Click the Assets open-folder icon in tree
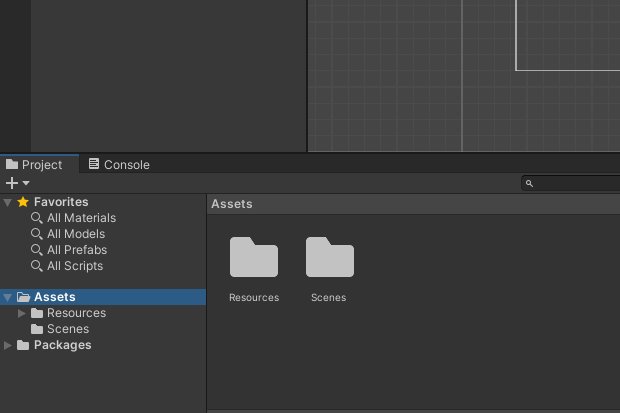Image resolution: width=620 pixels, height=413 pixels. [23, 297]
